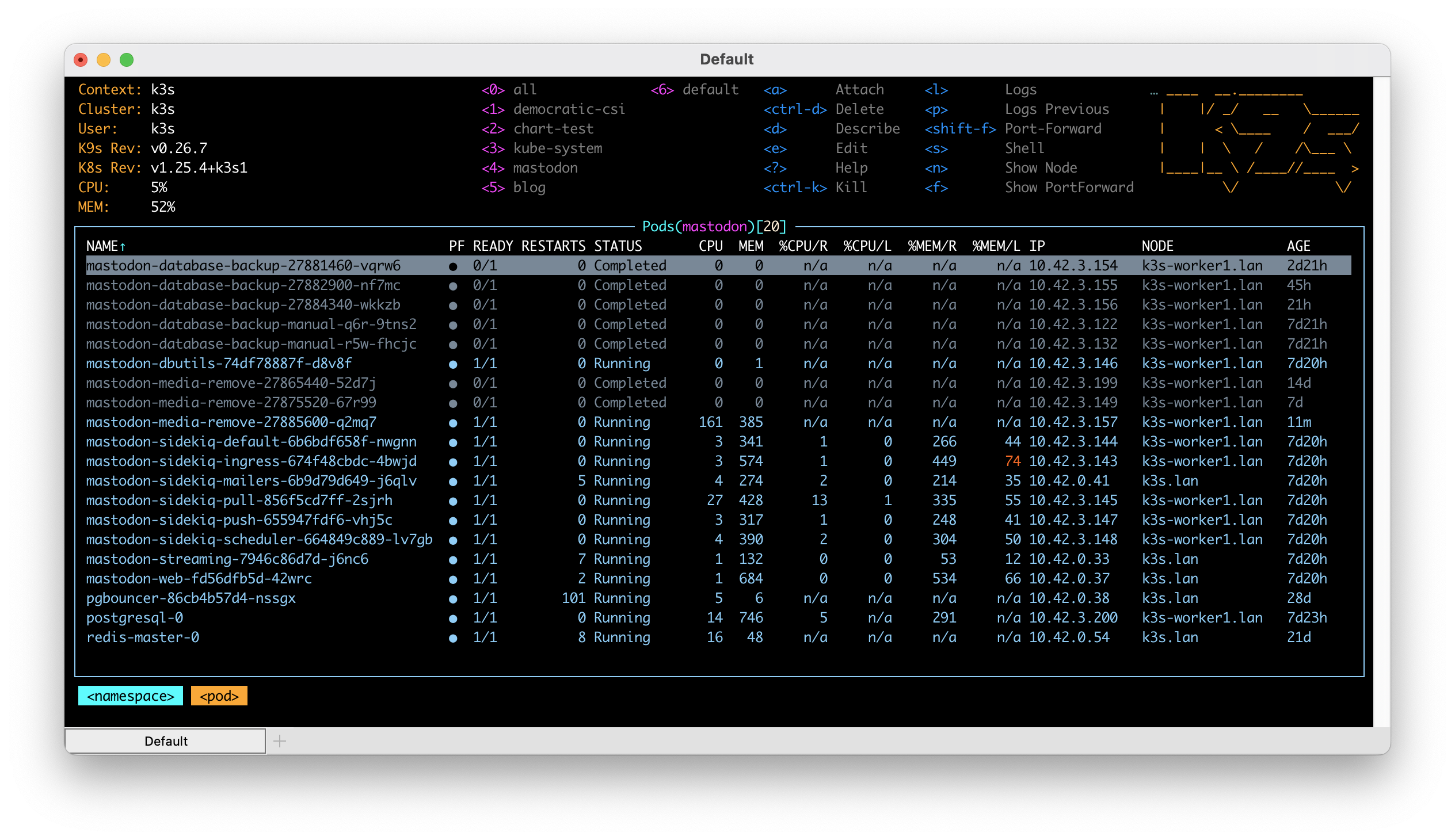Click the port-forward dot for postgresql-0

coord(453,619)
